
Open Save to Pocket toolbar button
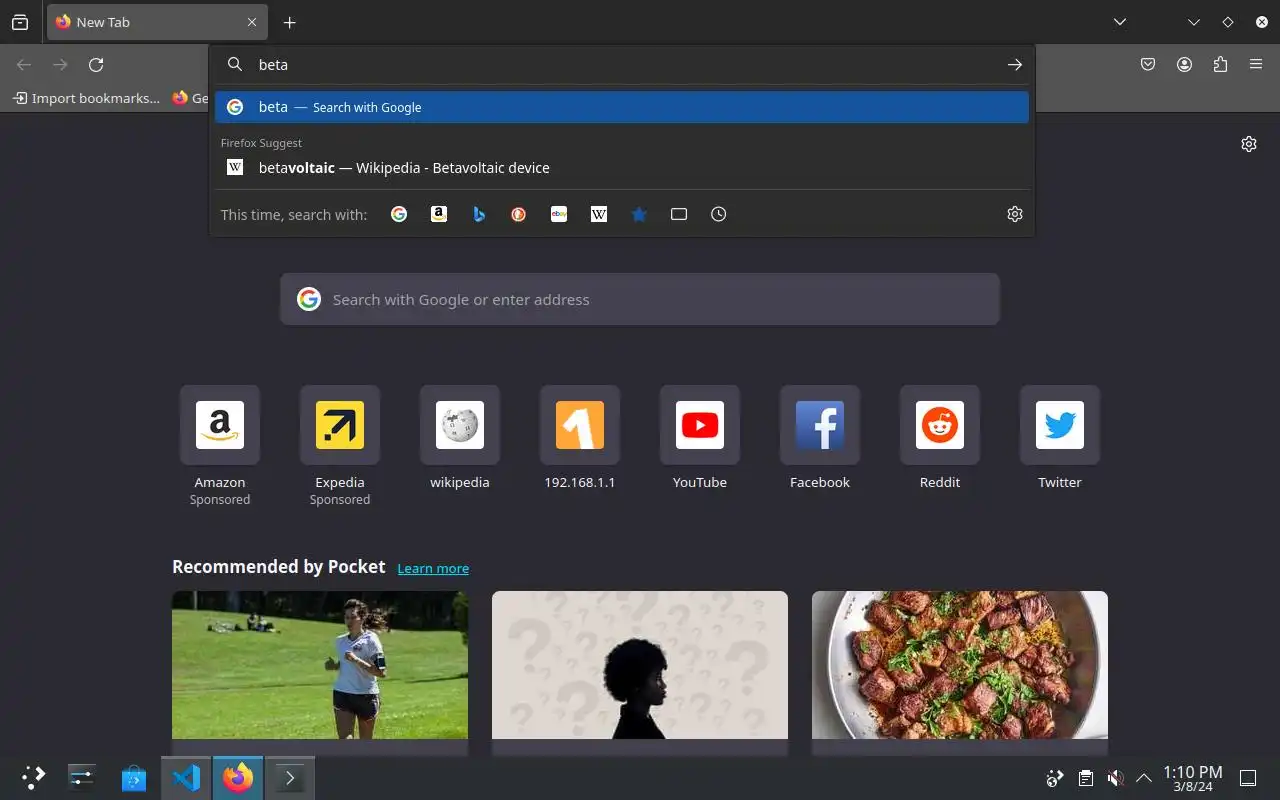[x=1148, y=65]
